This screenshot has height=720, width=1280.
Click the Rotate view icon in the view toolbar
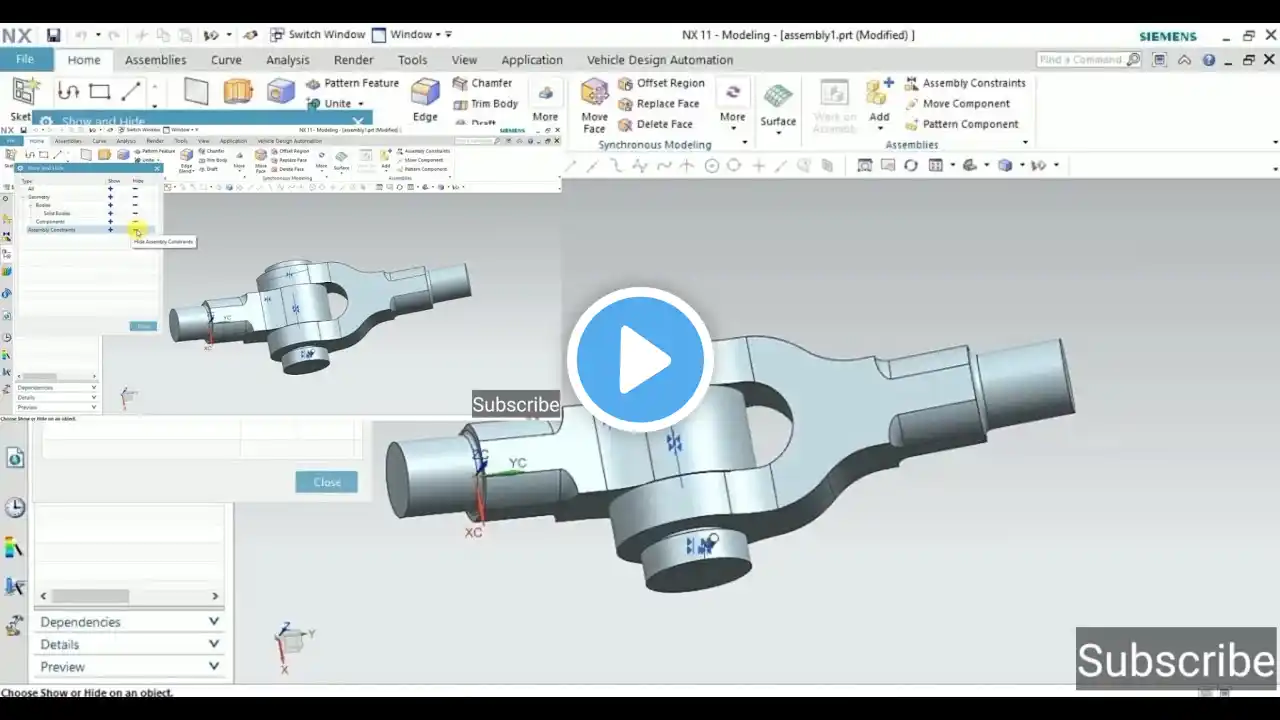pos(910,166)
